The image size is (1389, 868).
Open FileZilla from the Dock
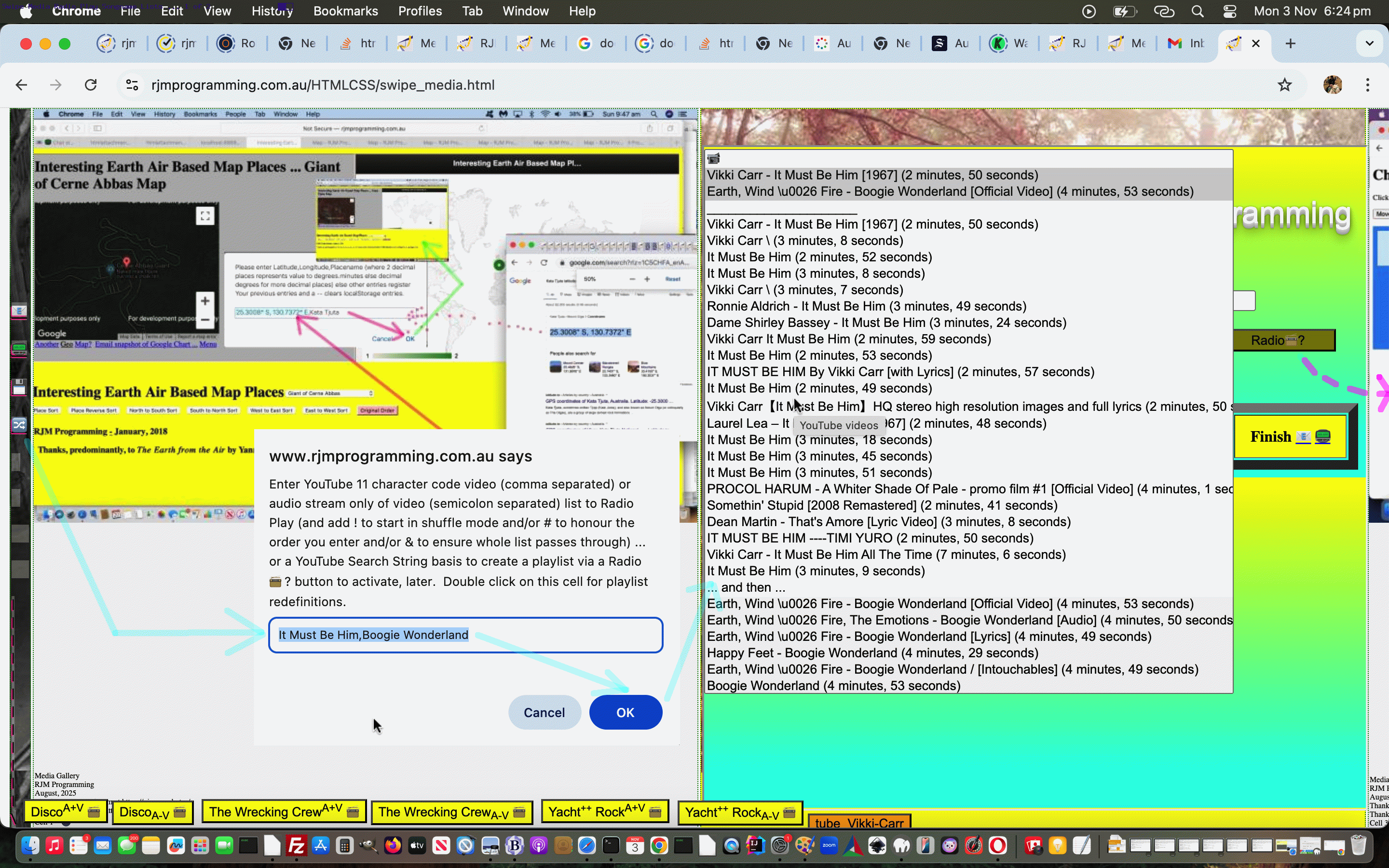[297, 846]
